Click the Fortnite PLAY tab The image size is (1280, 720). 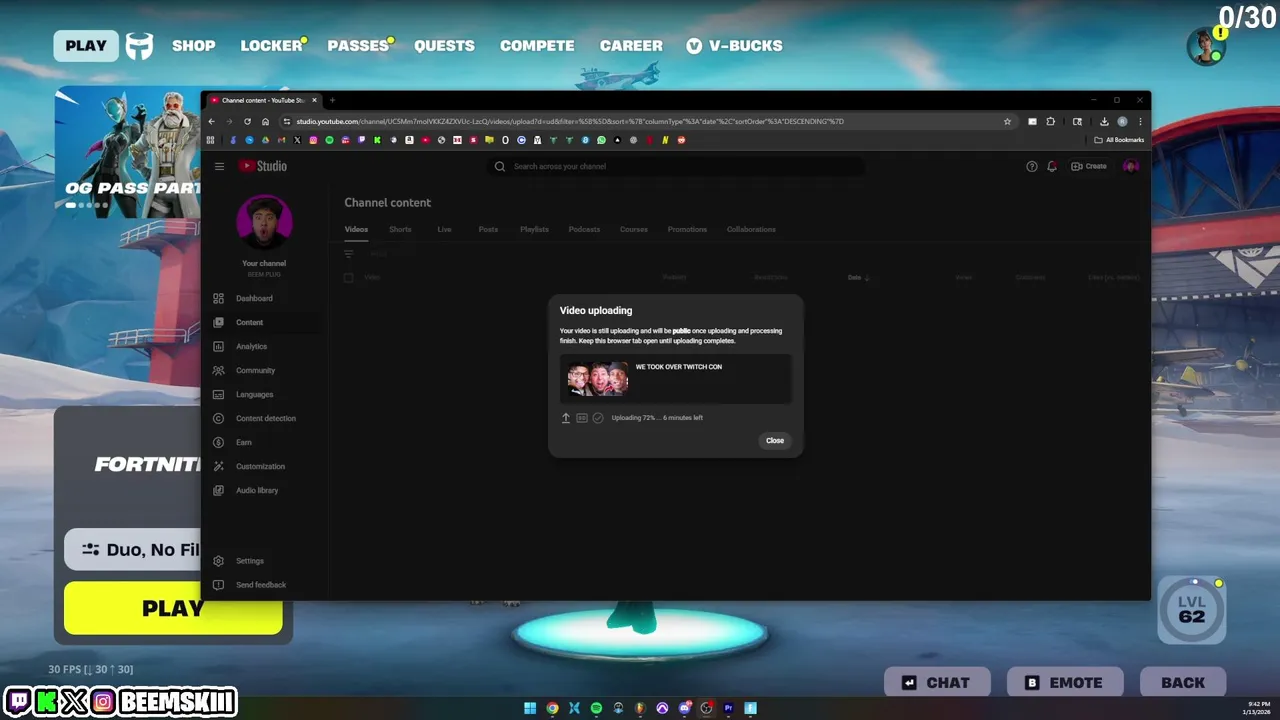coord(86,45)
